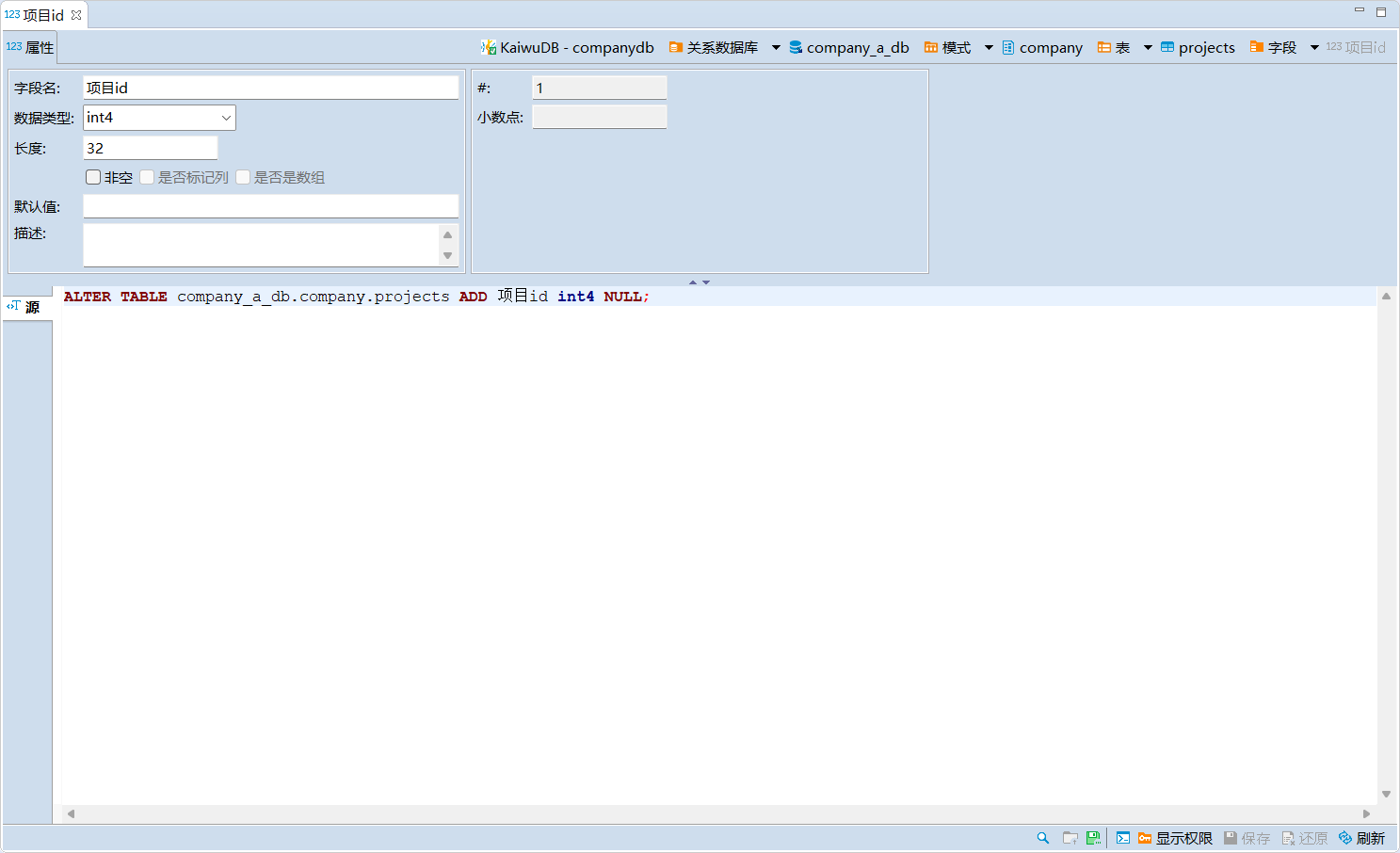Viewport: 1400px width, 853px height.
Task: Click the 显示权限 key icon button
Action: 1174,838
